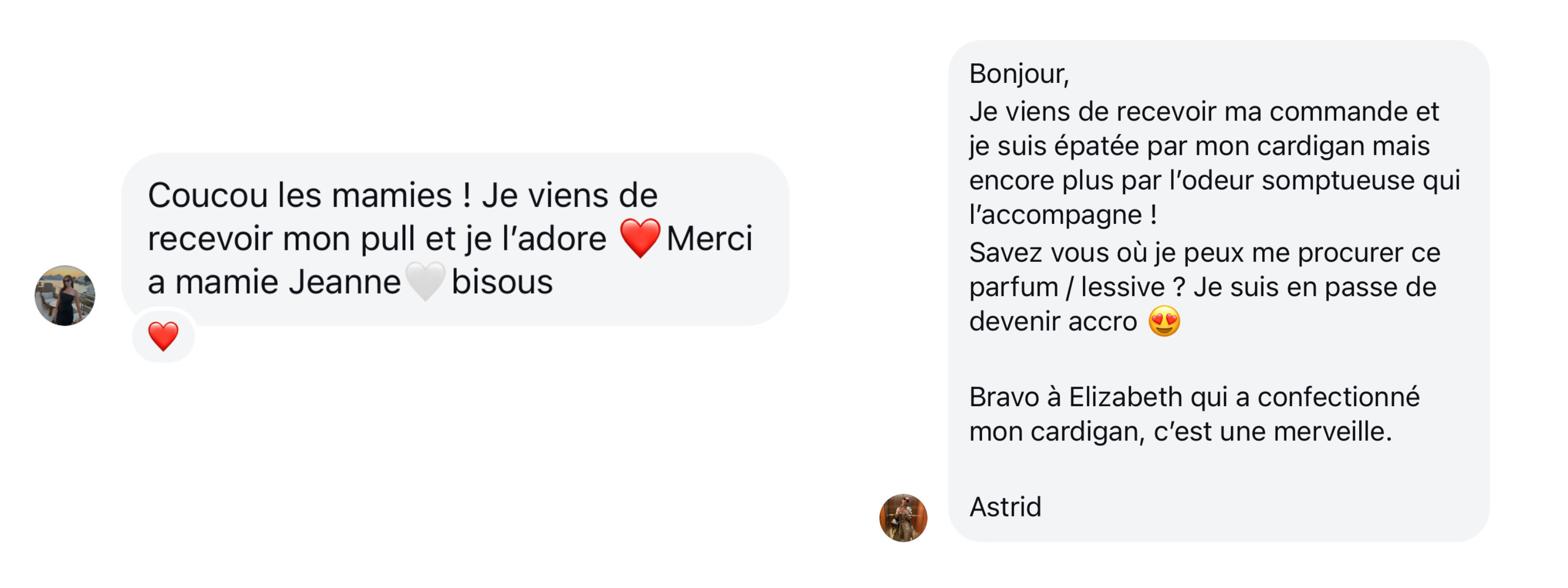Click the heart-eyes emoji after "devenir accro"

coord(1164,321)
